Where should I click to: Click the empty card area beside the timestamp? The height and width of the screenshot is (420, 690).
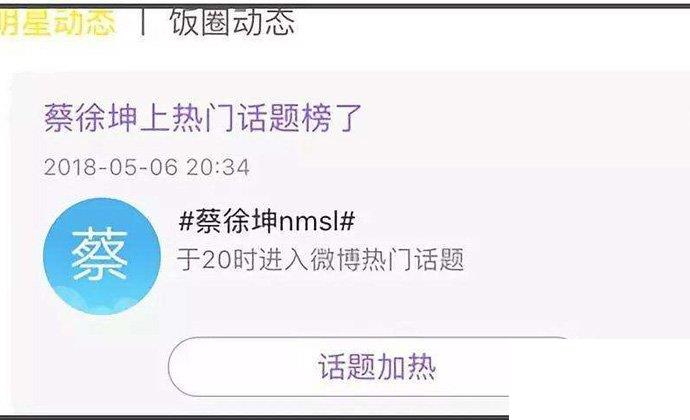pos(462,167)
